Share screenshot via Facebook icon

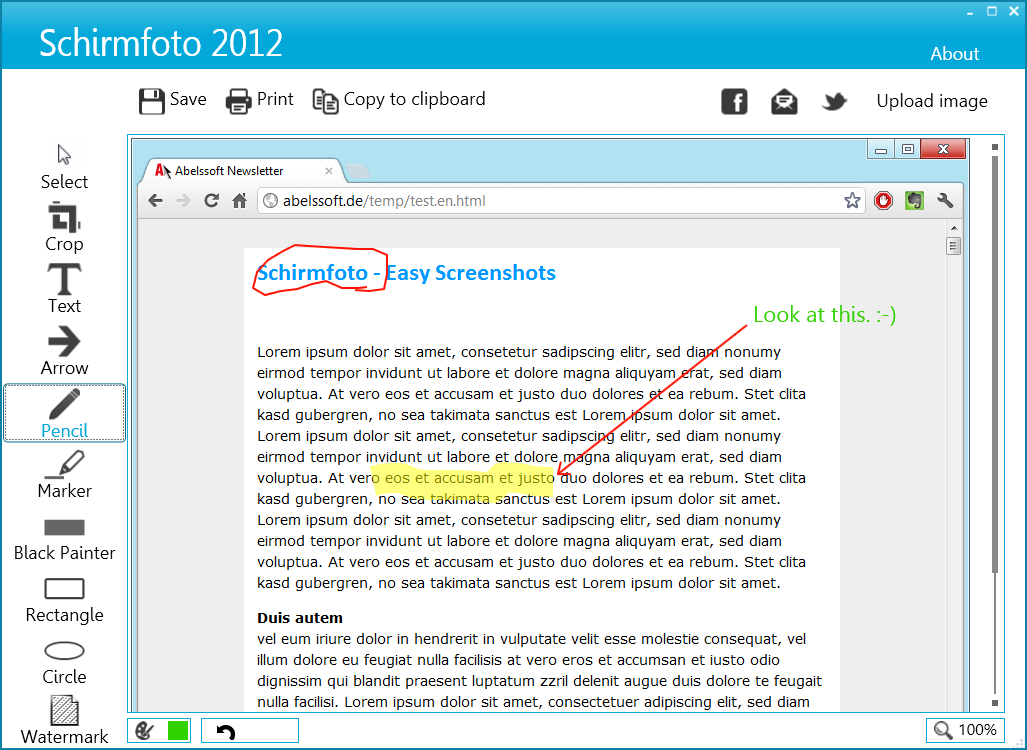tap(734, 102)
